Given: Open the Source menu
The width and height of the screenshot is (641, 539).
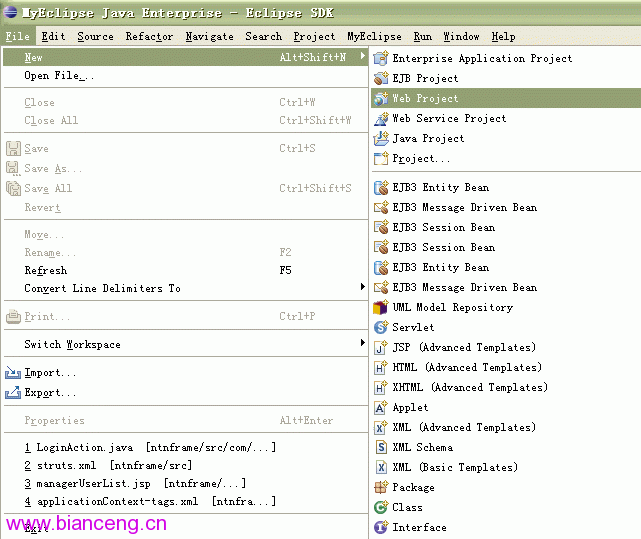Looking at the screenshot, I should tap(95, 36).
